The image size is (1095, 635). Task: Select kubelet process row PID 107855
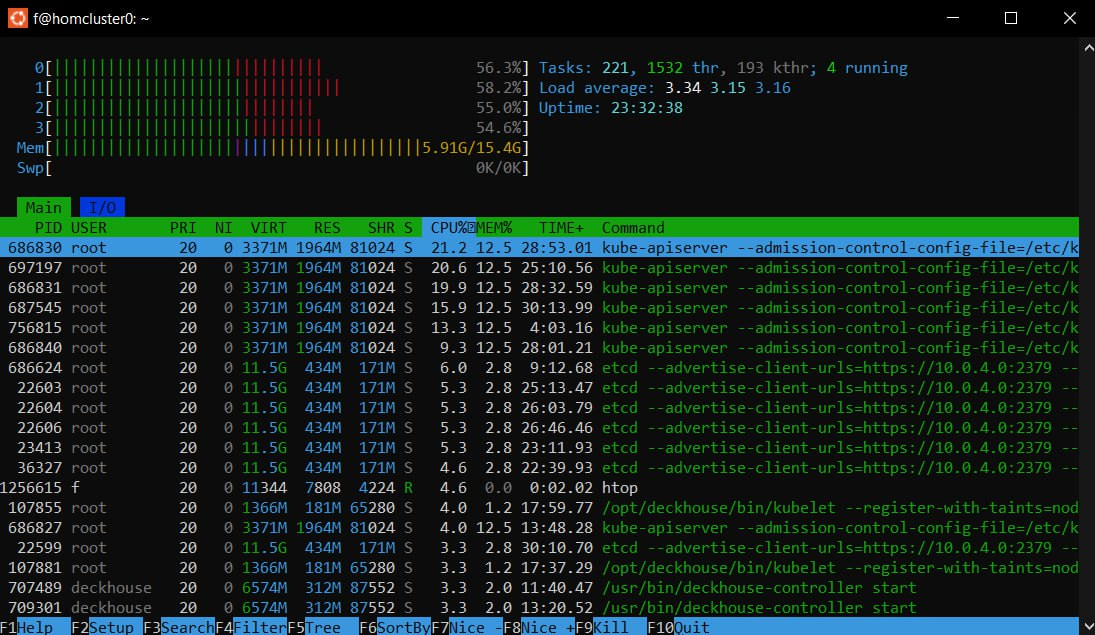tap(539, 508)
